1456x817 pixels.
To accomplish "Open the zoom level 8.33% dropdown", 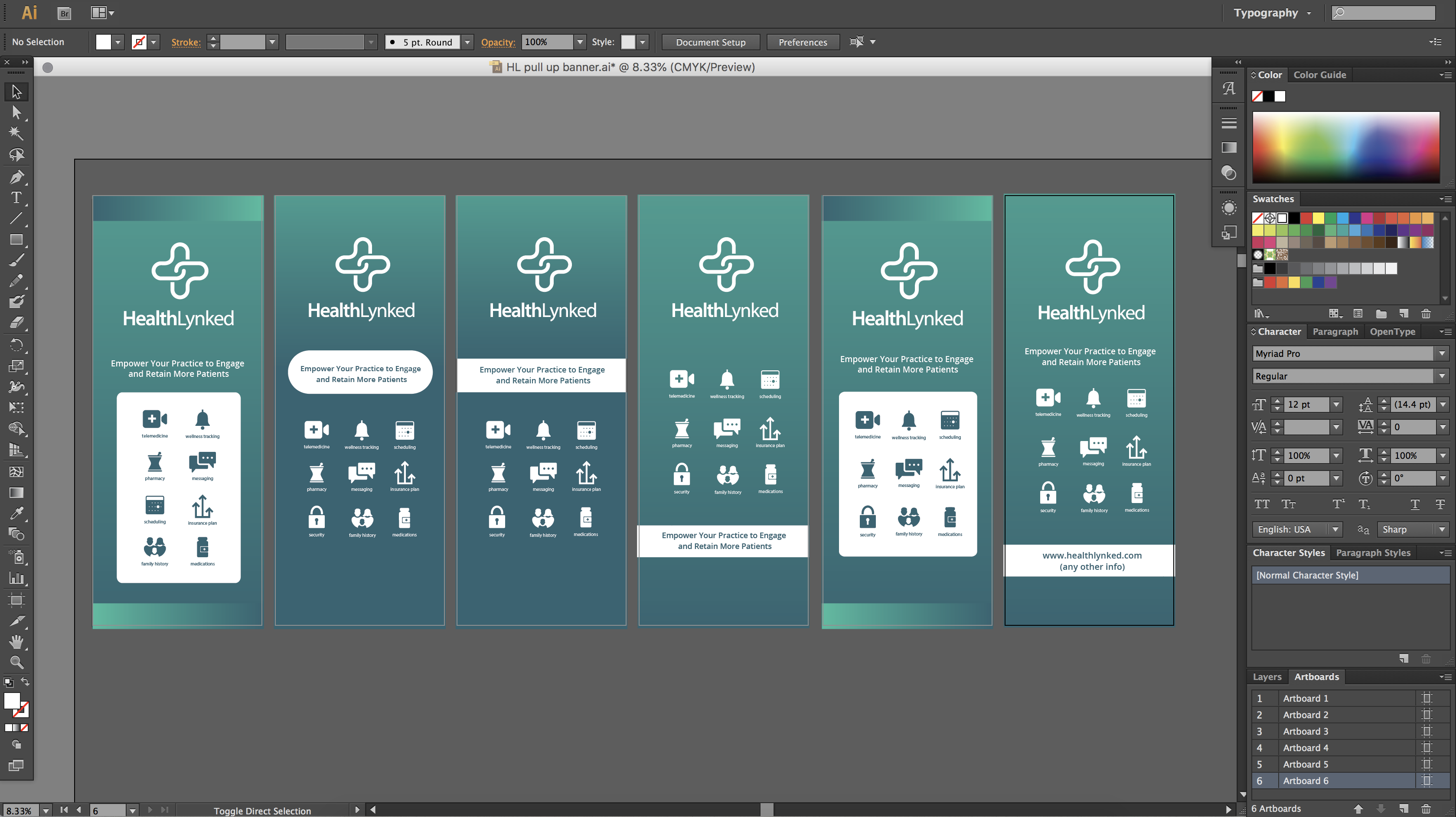I will 46,810.
